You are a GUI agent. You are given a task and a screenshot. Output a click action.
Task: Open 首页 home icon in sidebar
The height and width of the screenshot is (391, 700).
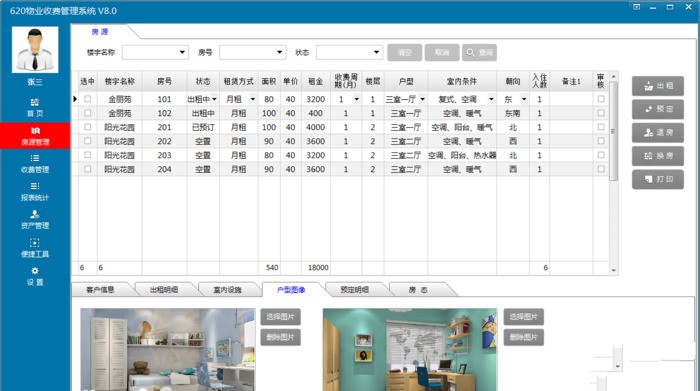coord(35,102)
